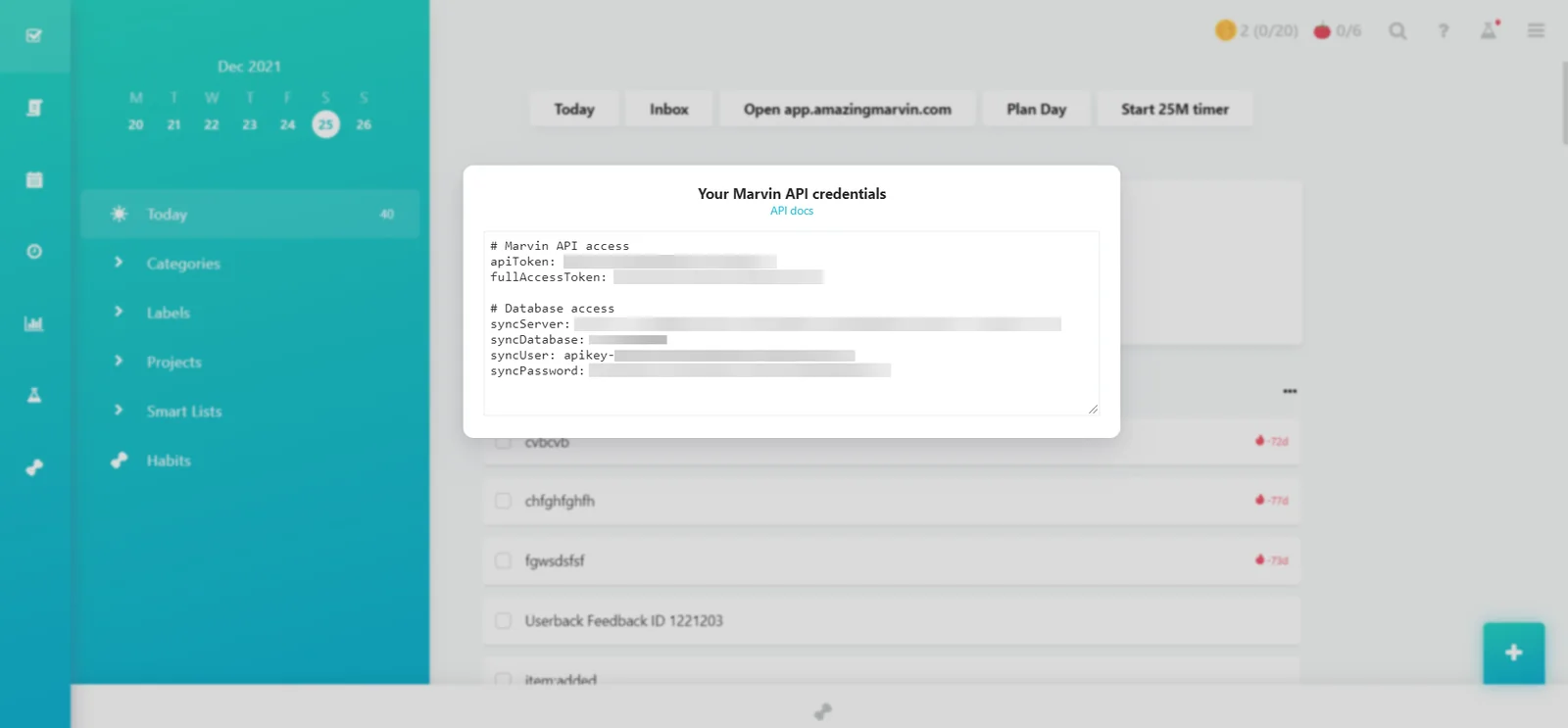This screenshot has width=1568, height=728.
Task: Select day 20 in the calendar
Action: (135, 124)
